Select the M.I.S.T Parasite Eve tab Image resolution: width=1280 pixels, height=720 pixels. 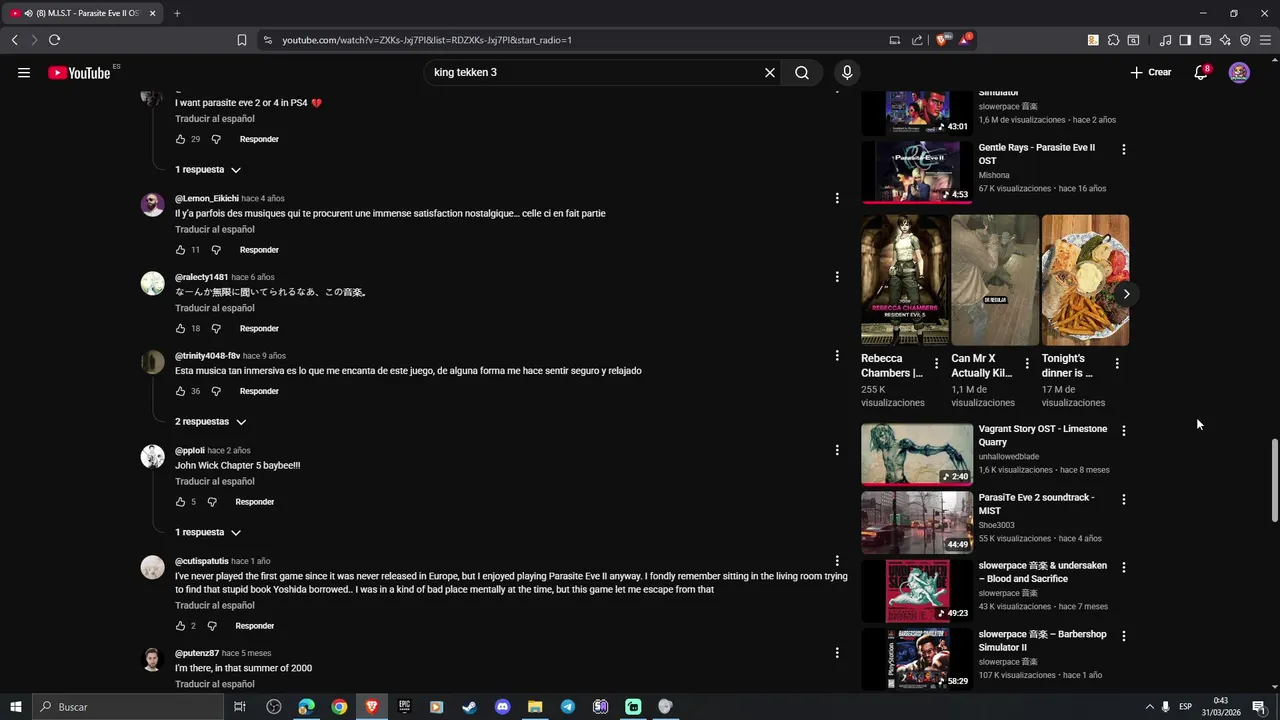[x=82, y=13]
